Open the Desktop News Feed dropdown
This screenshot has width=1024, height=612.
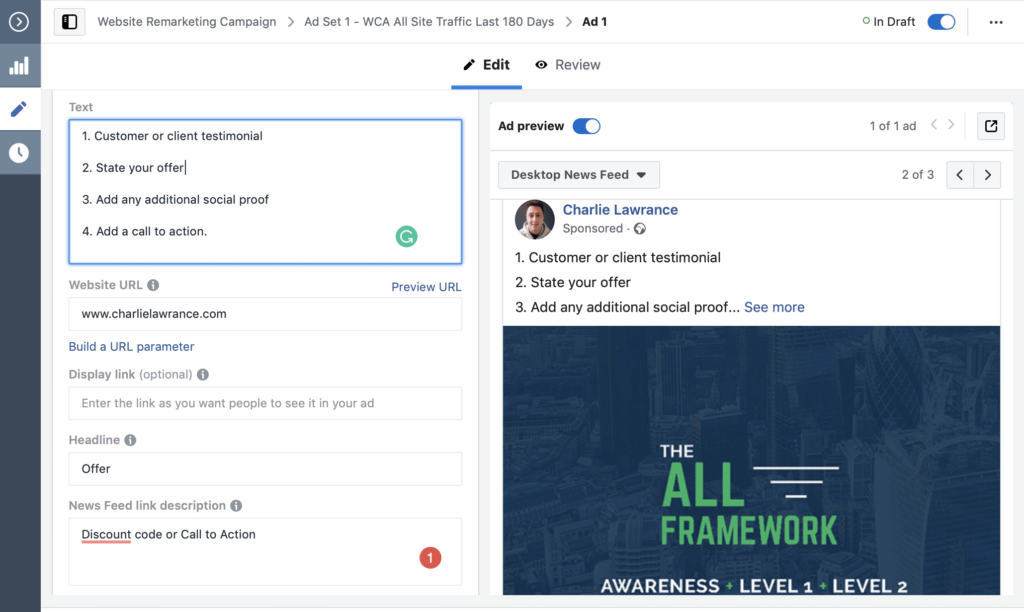pyautogui.click(x=578, y=175)
